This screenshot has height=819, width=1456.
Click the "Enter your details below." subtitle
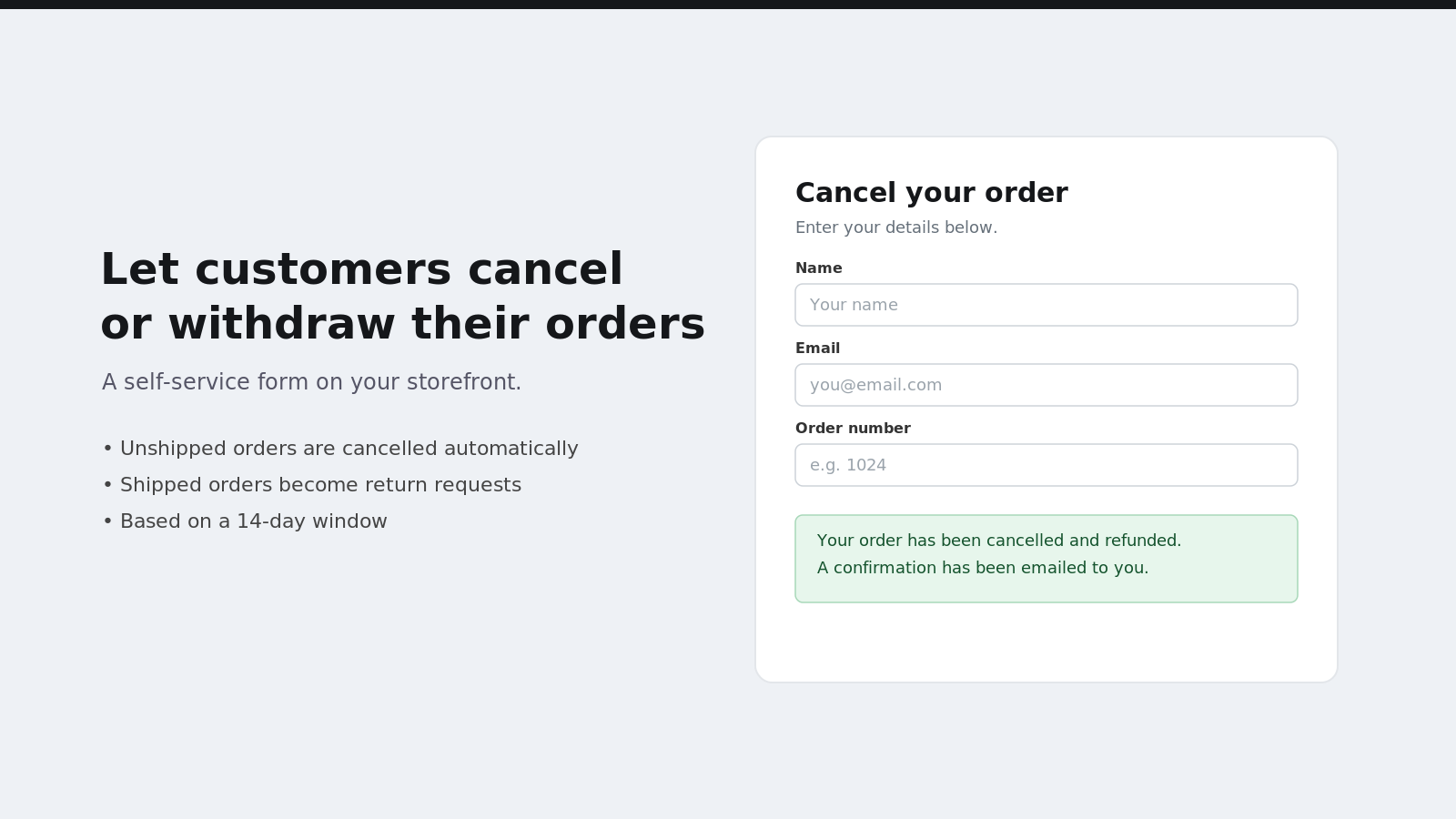[896, 227]
